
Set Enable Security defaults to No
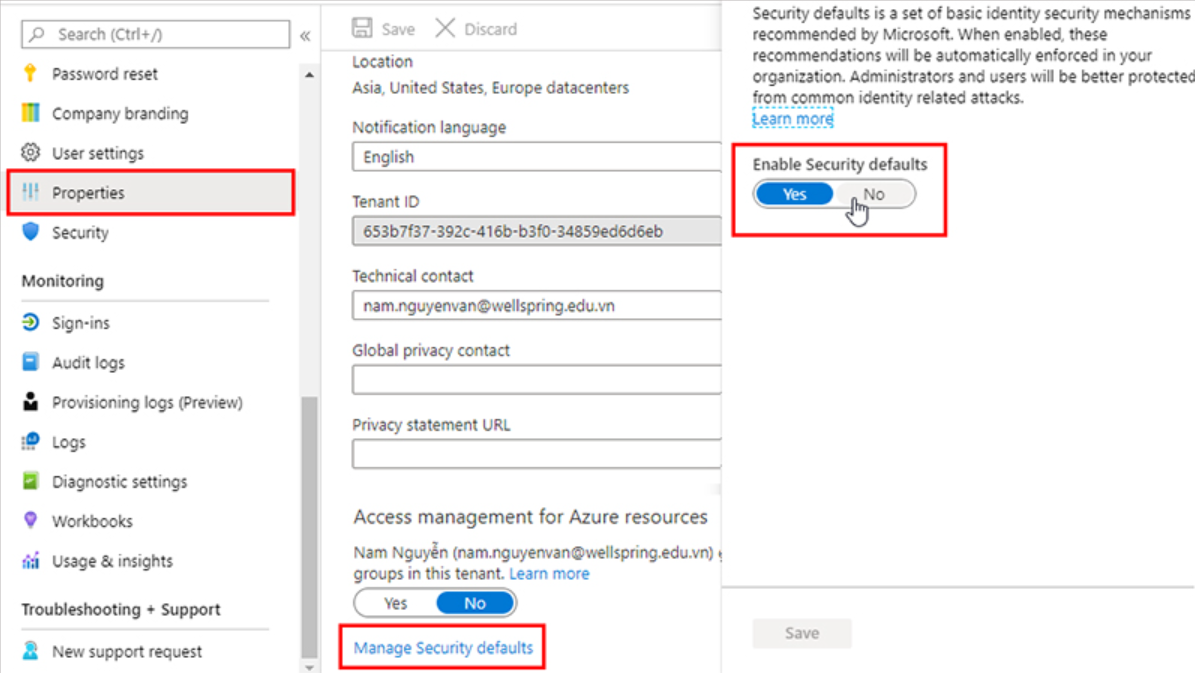(874, 194)
